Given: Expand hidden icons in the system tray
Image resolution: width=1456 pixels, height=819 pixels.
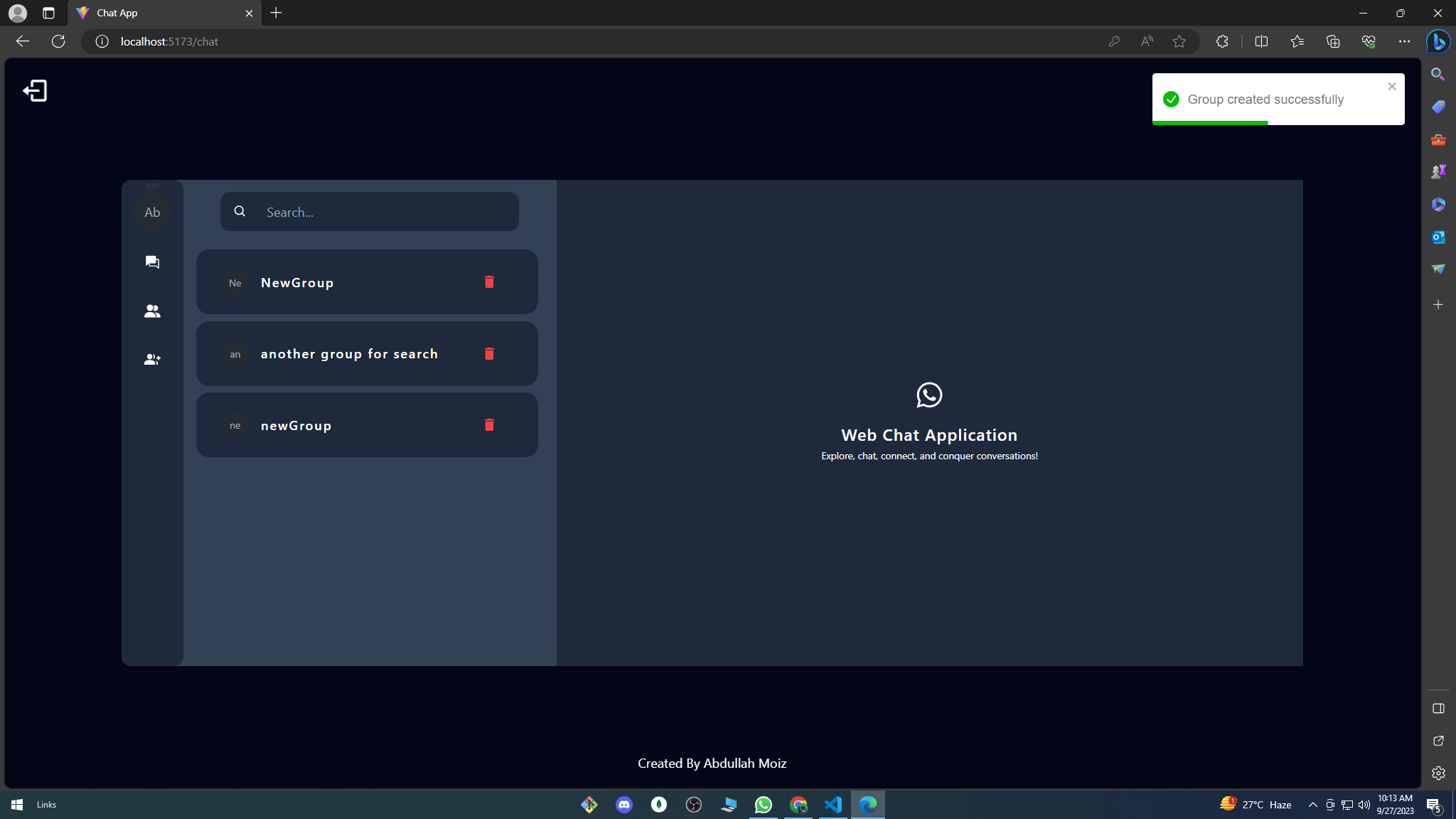Looking at the screenshot, I should [x=1312, y=804].
